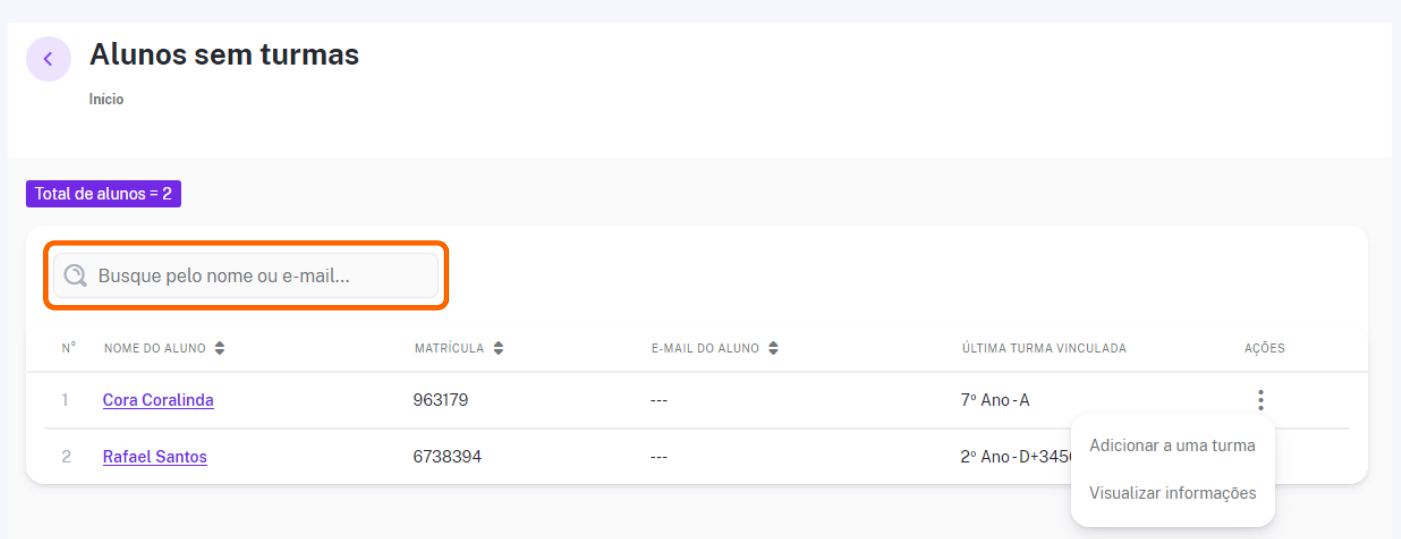Click the back arrow beside Alunos sem turmas
Image resolution: width=1401 pixels, height=539 pixels.
[48, 59]
